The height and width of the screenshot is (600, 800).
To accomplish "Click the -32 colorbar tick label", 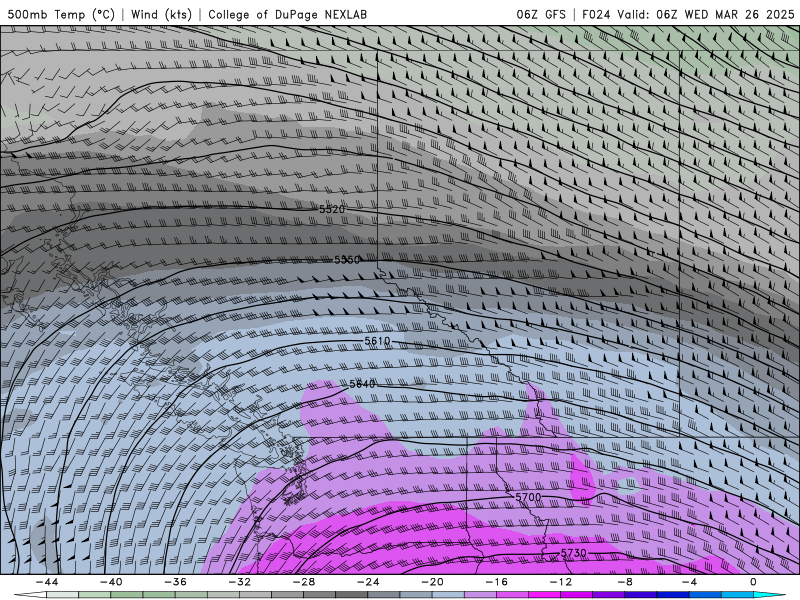I will click(x=240, y=582).
